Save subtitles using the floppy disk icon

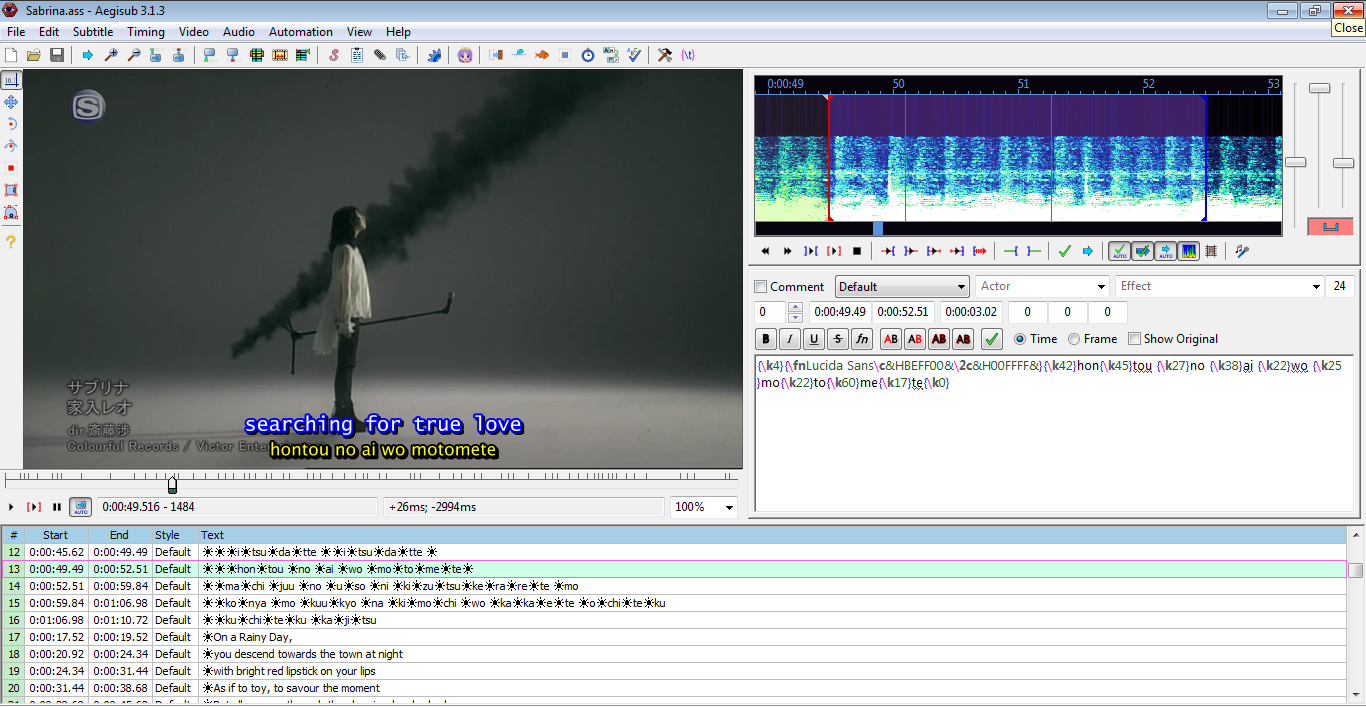[x=57, y=55]
